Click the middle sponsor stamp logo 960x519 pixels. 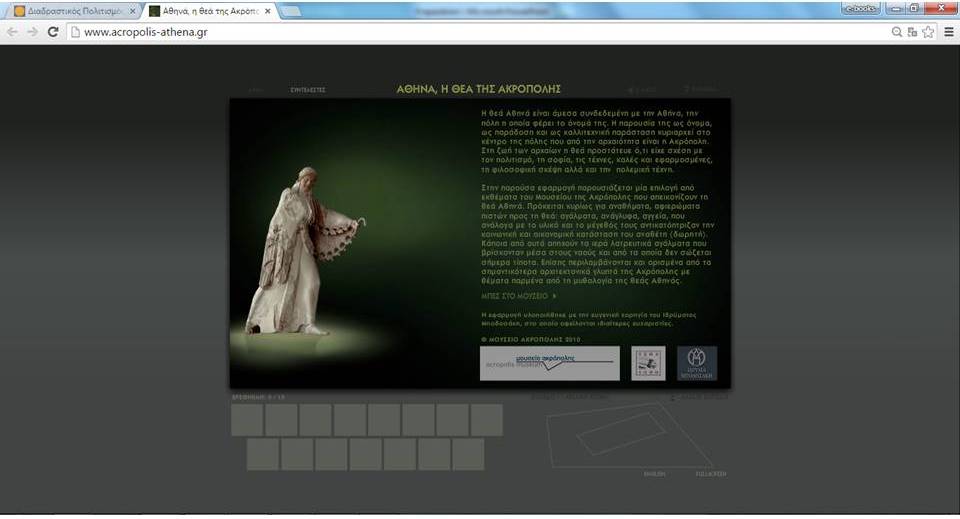tap(648, 363)
